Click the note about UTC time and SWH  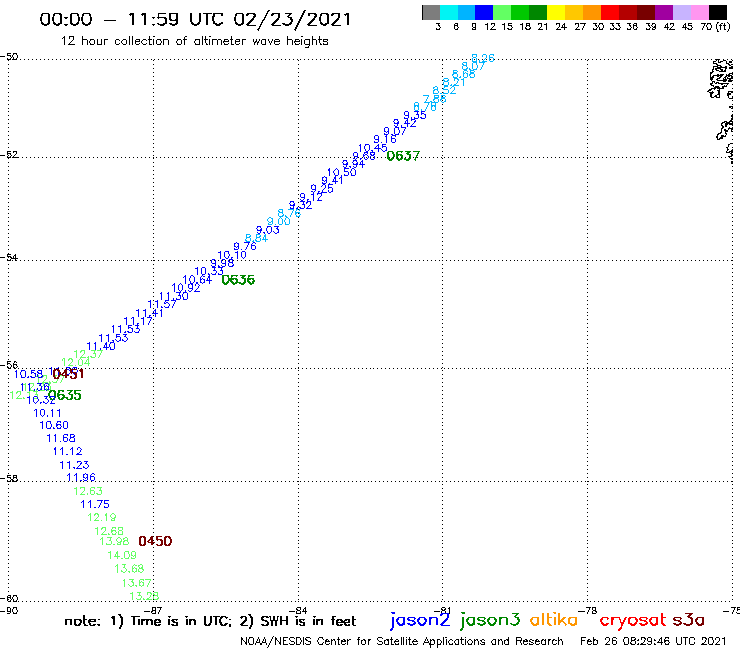210,621
